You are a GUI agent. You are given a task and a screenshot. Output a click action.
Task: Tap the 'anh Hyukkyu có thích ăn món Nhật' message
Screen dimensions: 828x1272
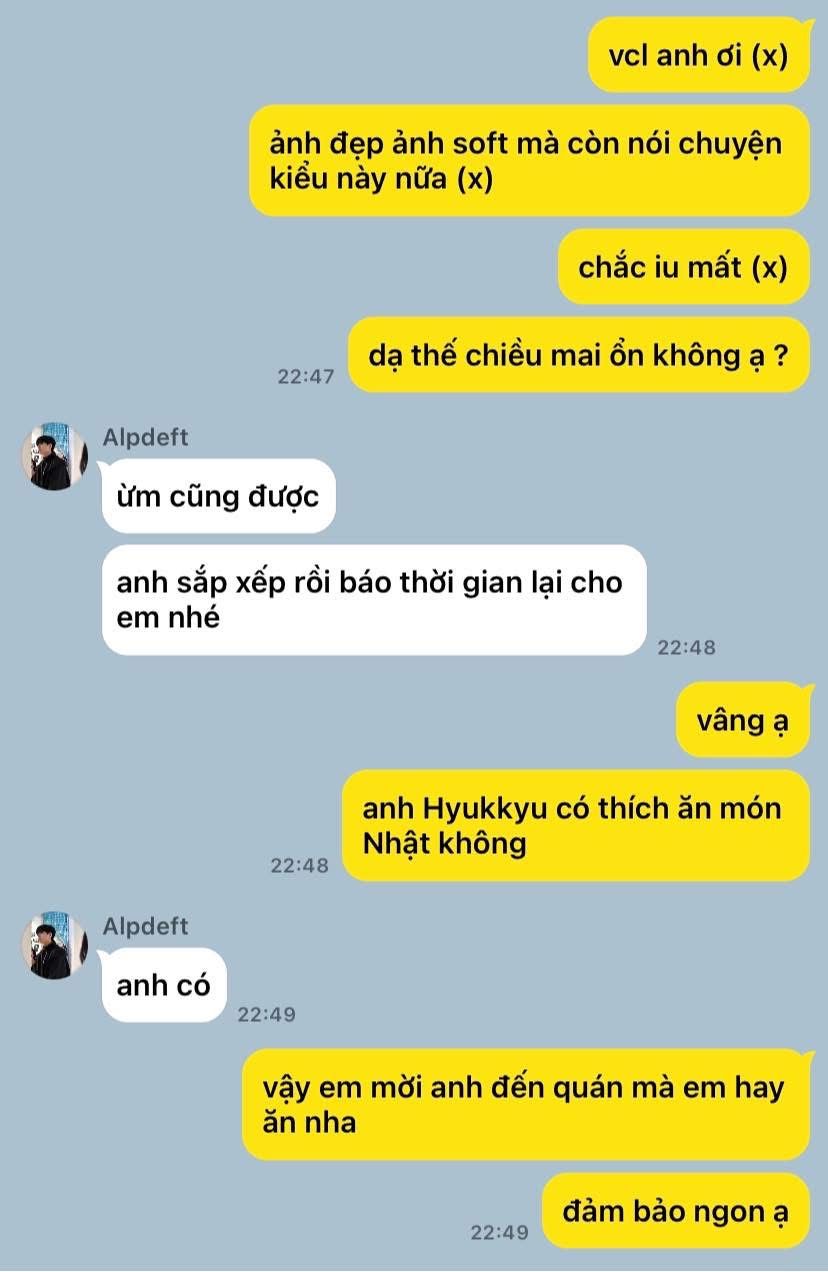575,825
